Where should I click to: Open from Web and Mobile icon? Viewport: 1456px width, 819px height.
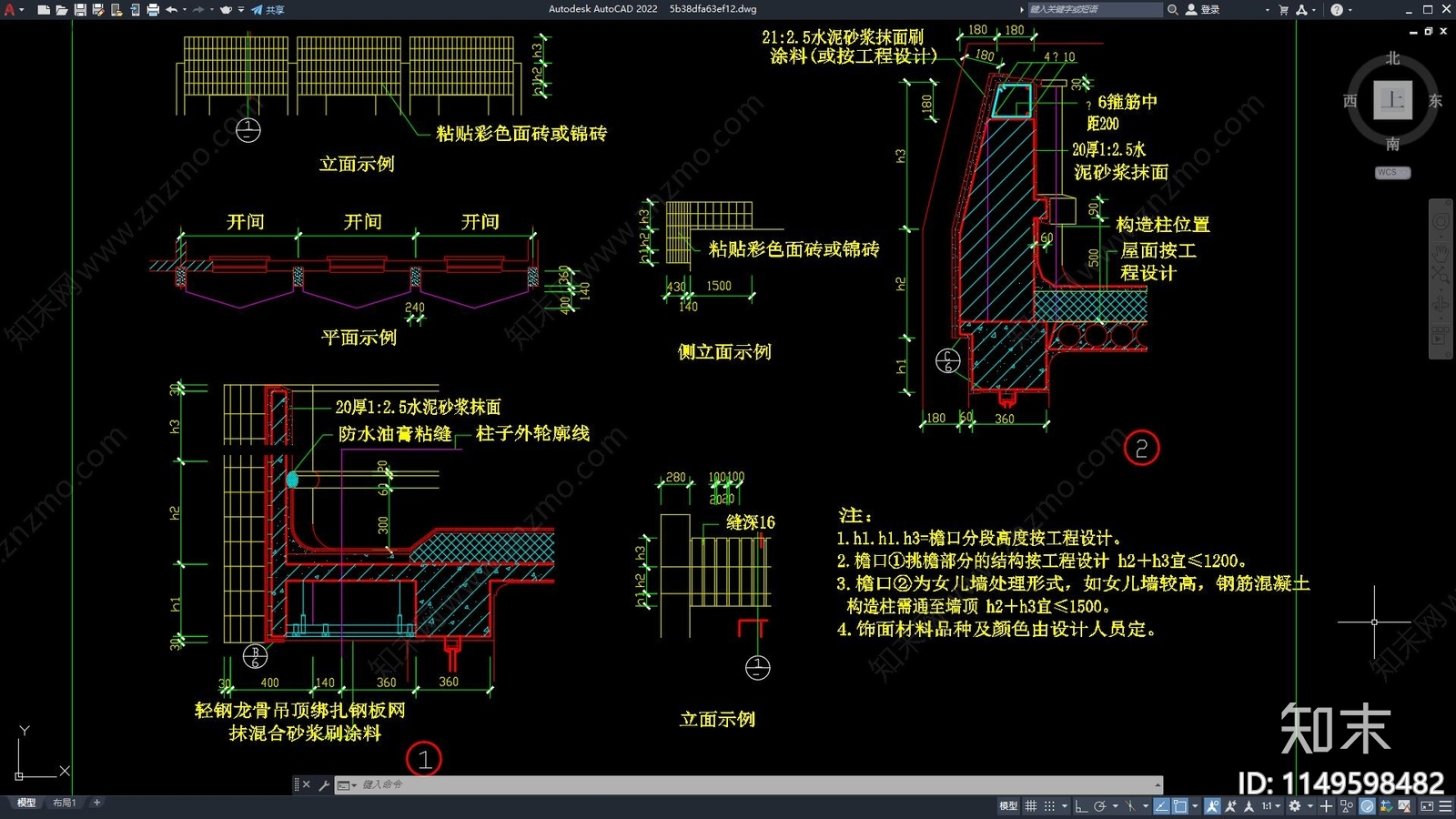pyautogui.click(x=116, y=9)
